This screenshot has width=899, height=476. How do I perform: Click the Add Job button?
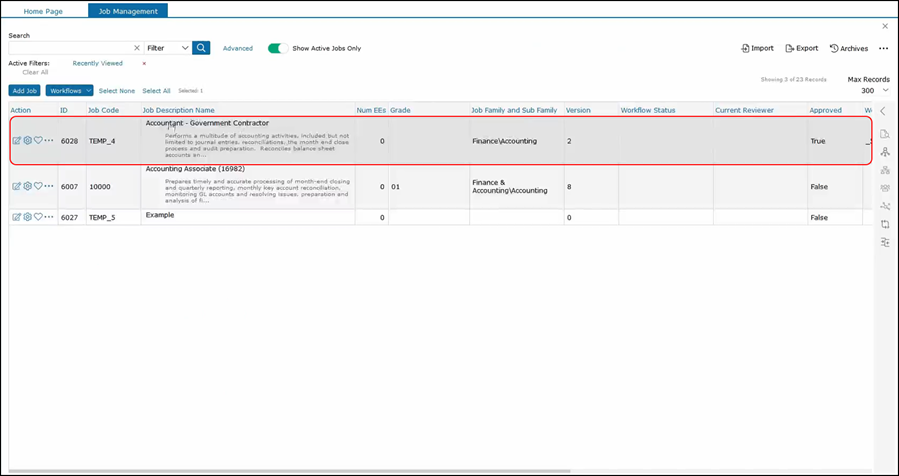point(25,90)
